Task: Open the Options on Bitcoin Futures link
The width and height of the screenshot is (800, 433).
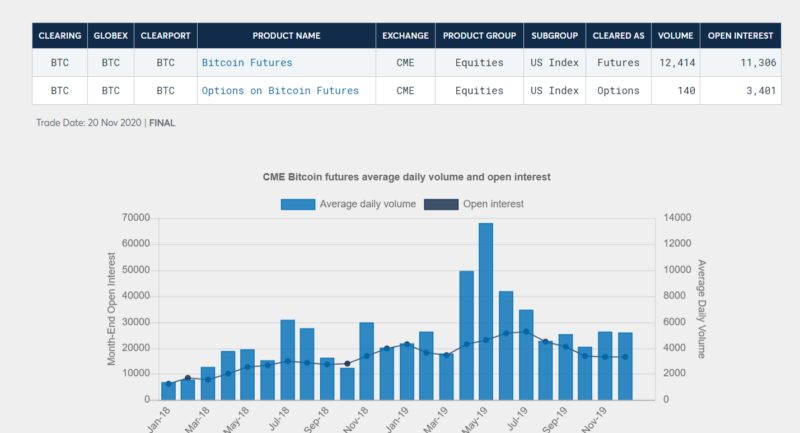Action: click(x=280, y=91)
